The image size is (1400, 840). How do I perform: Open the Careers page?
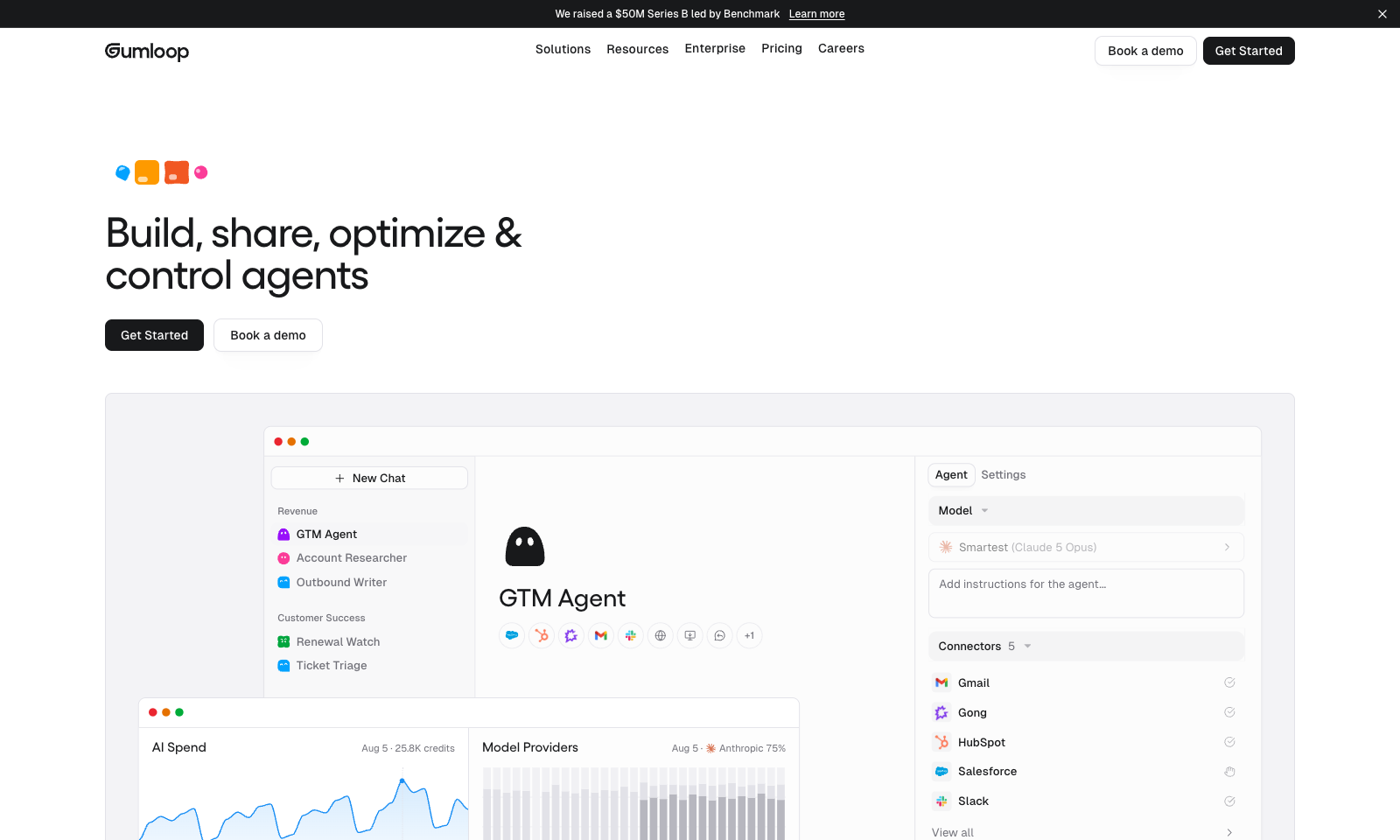point(841,48)
